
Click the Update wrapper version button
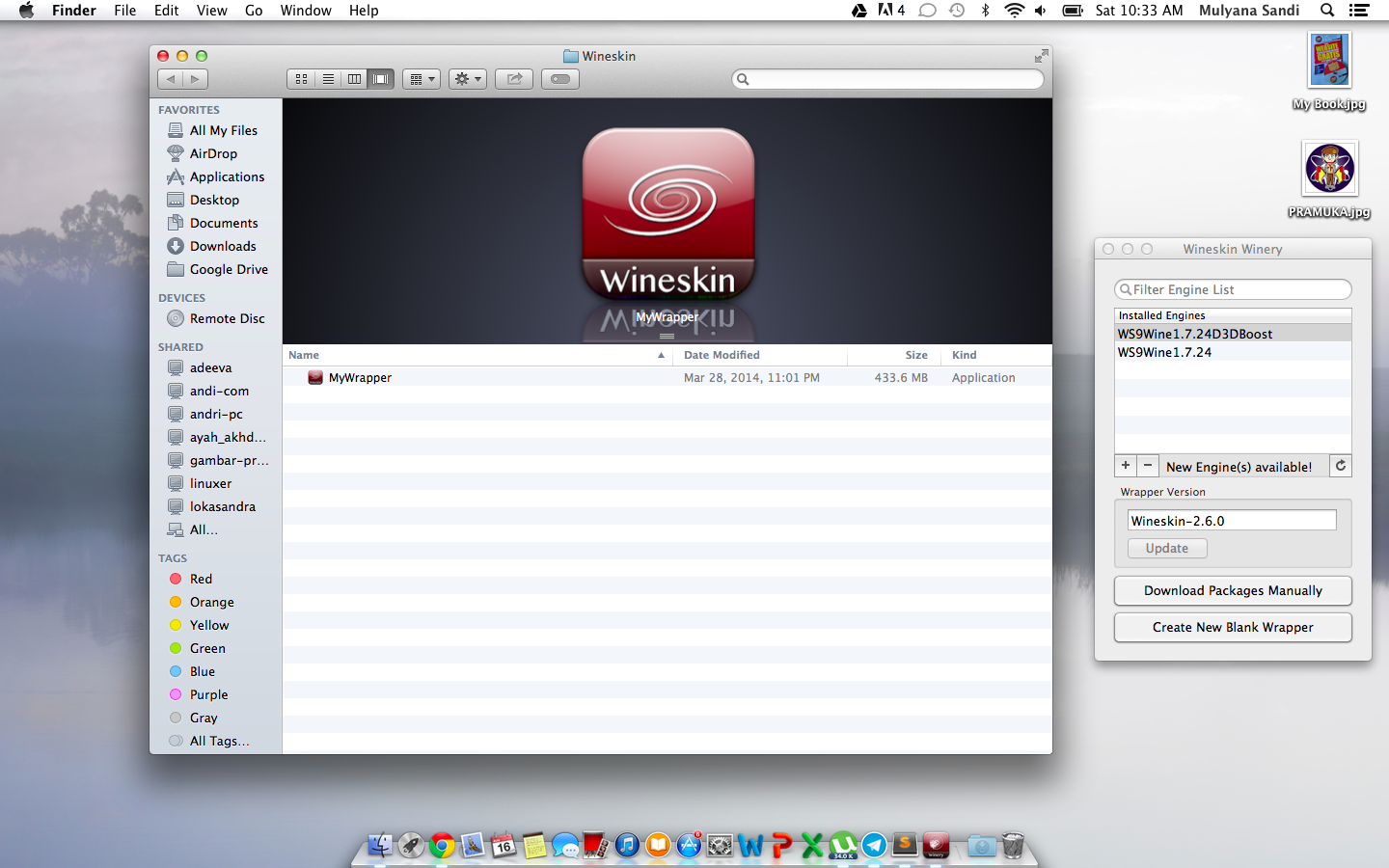(1167, 548)
